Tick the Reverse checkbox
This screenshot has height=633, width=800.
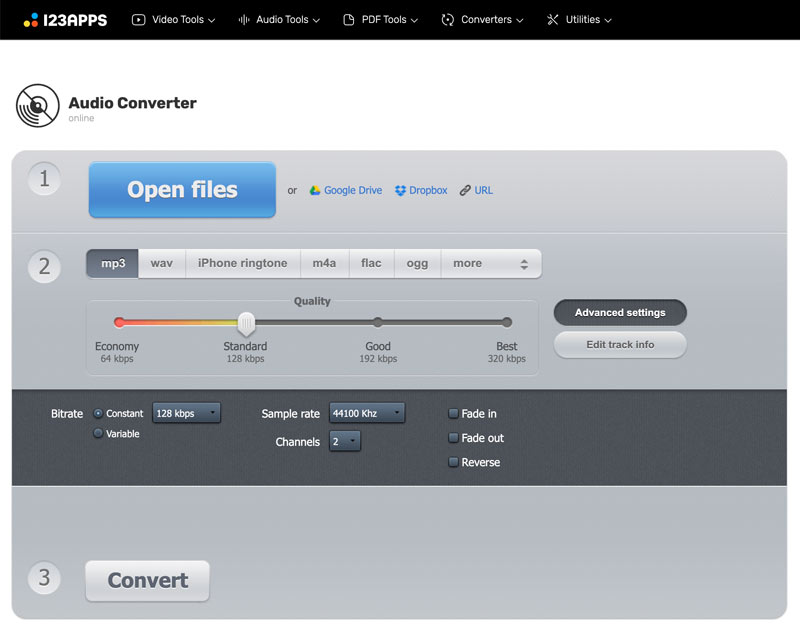pos(453,462)
